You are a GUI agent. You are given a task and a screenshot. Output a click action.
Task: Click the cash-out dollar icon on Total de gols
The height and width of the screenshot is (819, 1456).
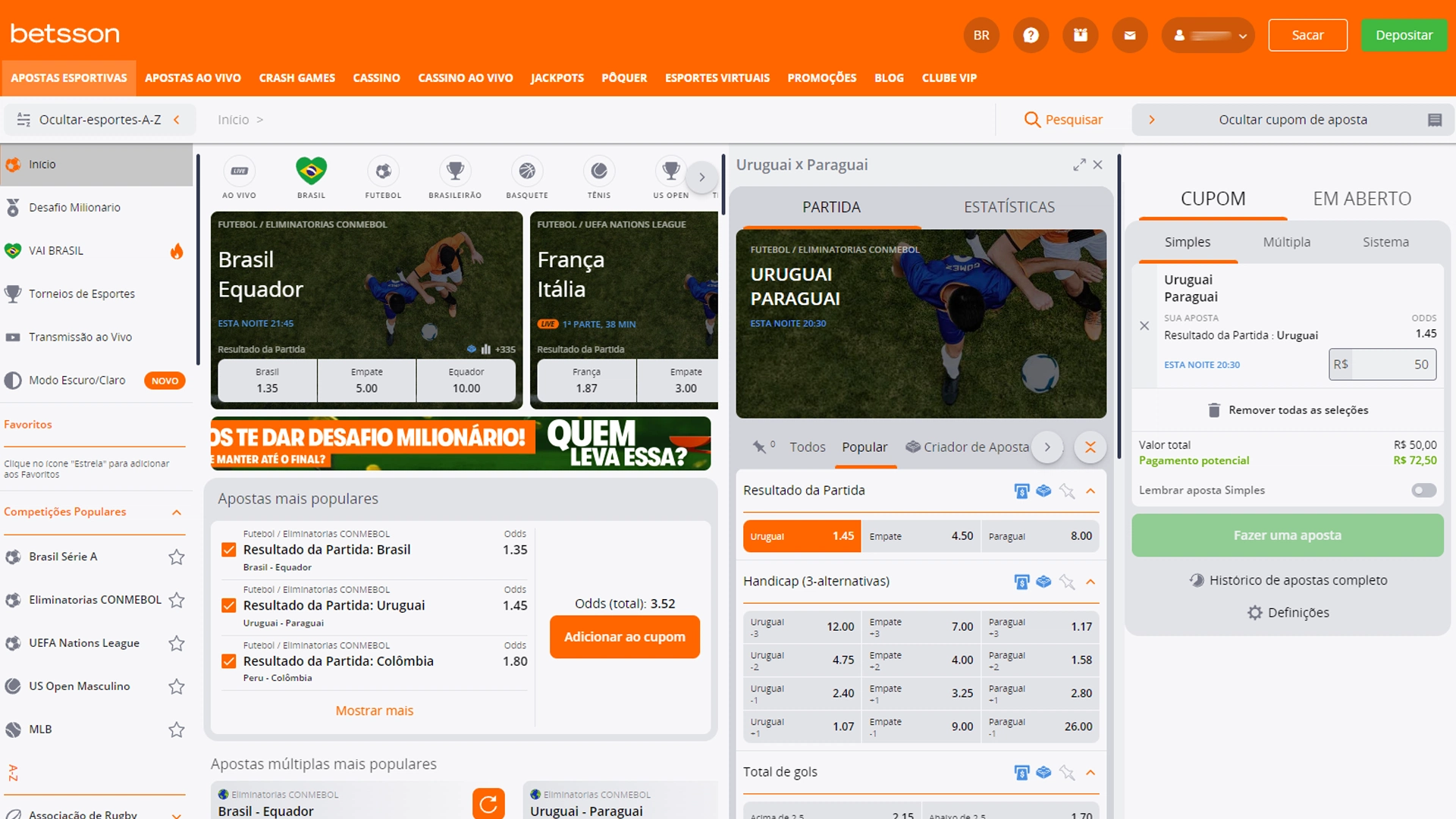point(1021,772)
